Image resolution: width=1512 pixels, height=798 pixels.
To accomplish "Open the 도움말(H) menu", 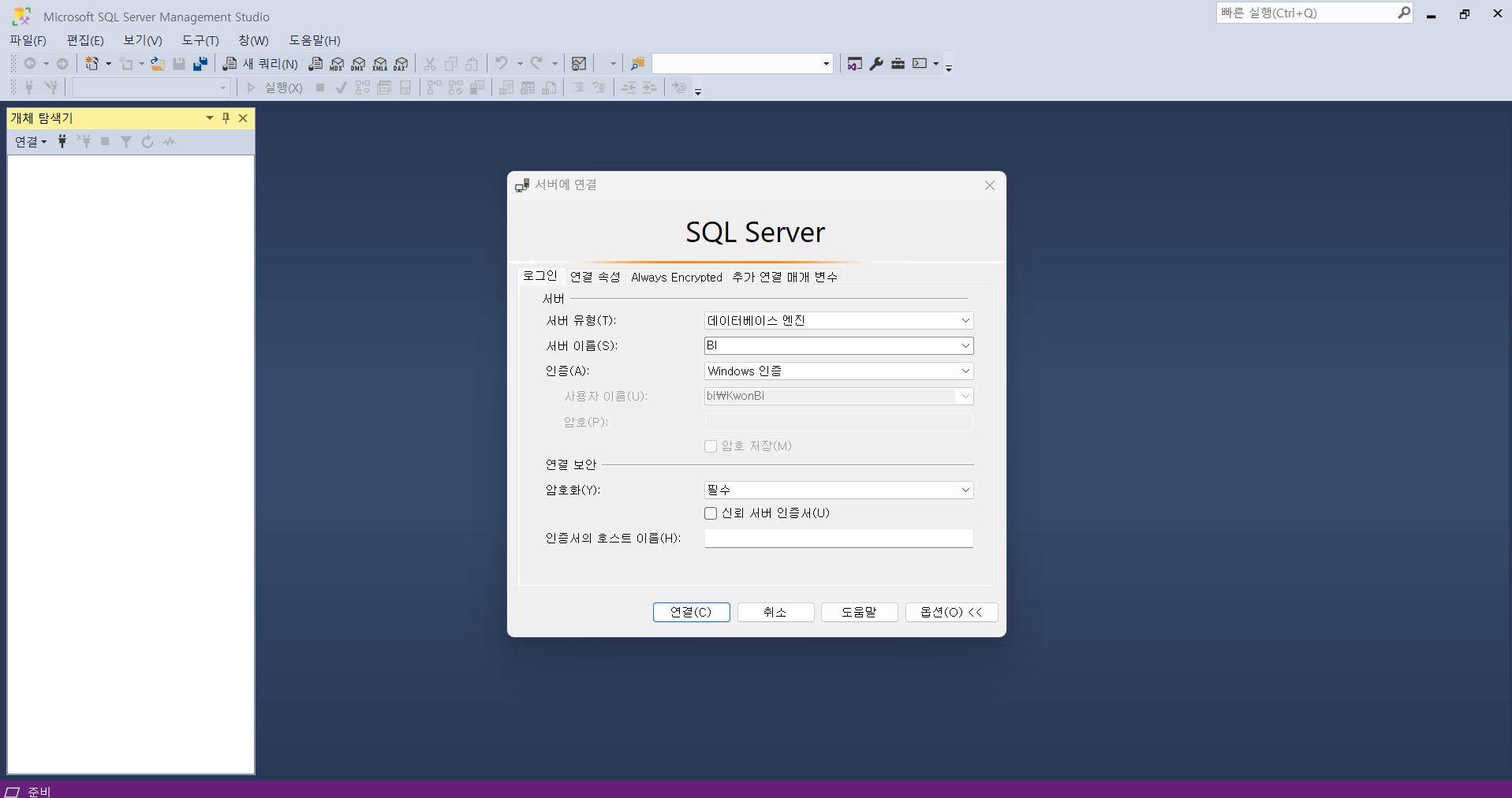I will point(315,40).
